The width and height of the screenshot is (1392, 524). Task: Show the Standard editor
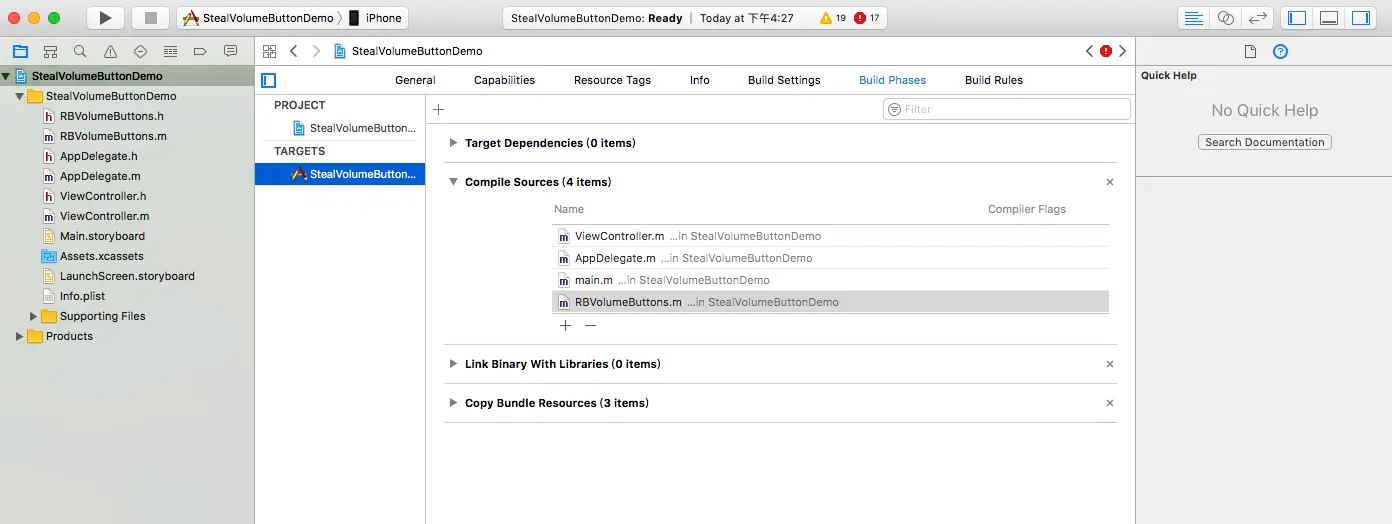1193,18
